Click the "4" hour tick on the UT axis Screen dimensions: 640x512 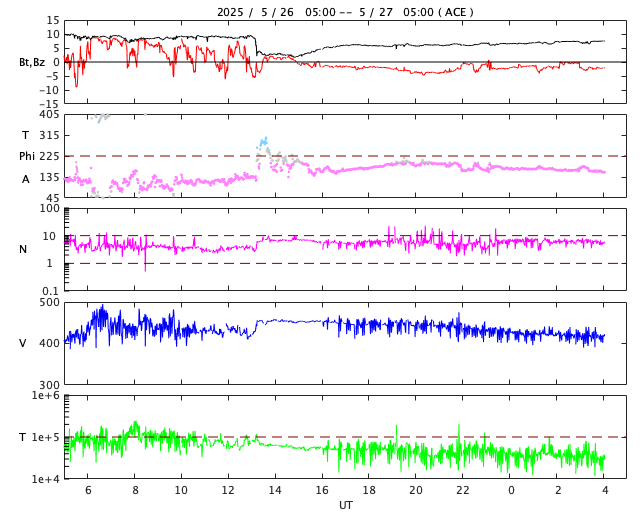tap(605, 490)
